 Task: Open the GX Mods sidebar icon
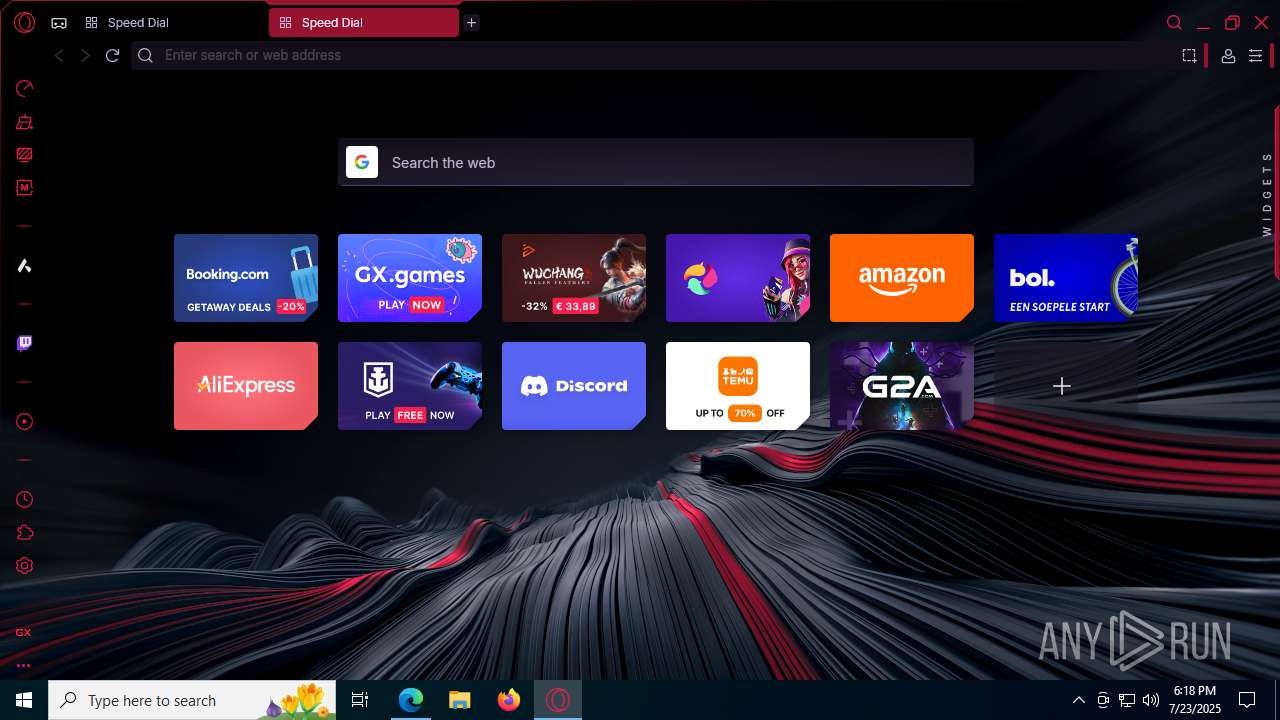(x=24, y=187)
